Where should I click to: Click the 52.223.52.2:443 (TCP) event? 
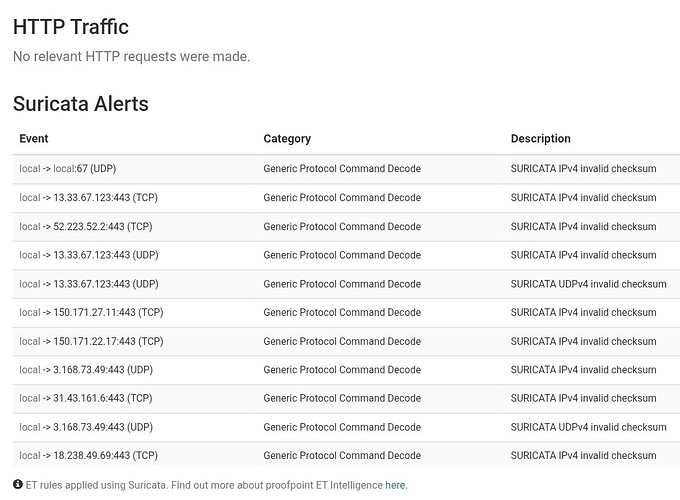86,227
